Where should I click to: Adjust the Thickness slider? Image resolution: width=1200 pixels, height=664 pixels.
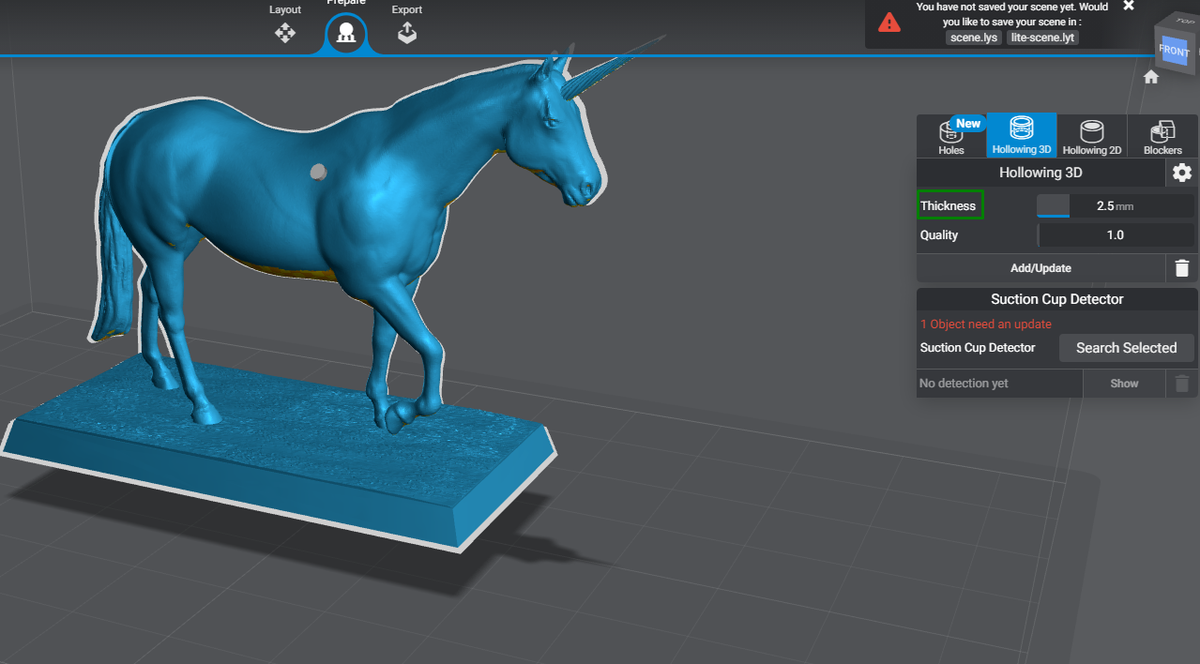pos(1052,205)
